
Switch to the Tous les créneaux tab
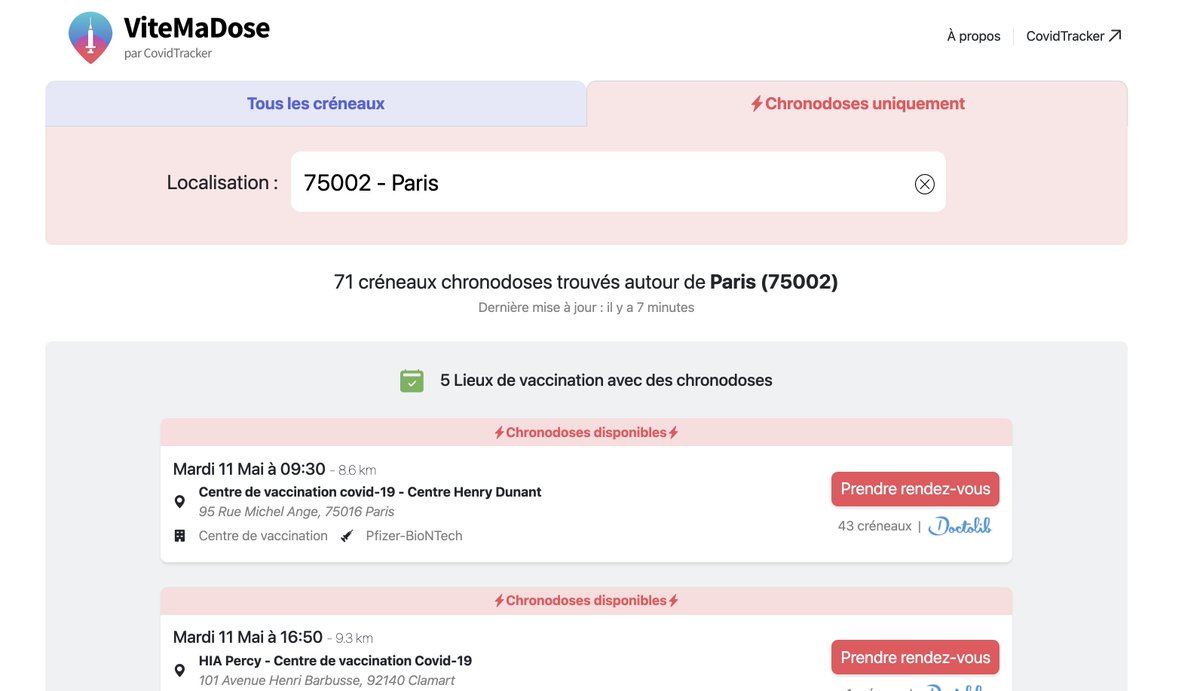[x=316, y=104]
